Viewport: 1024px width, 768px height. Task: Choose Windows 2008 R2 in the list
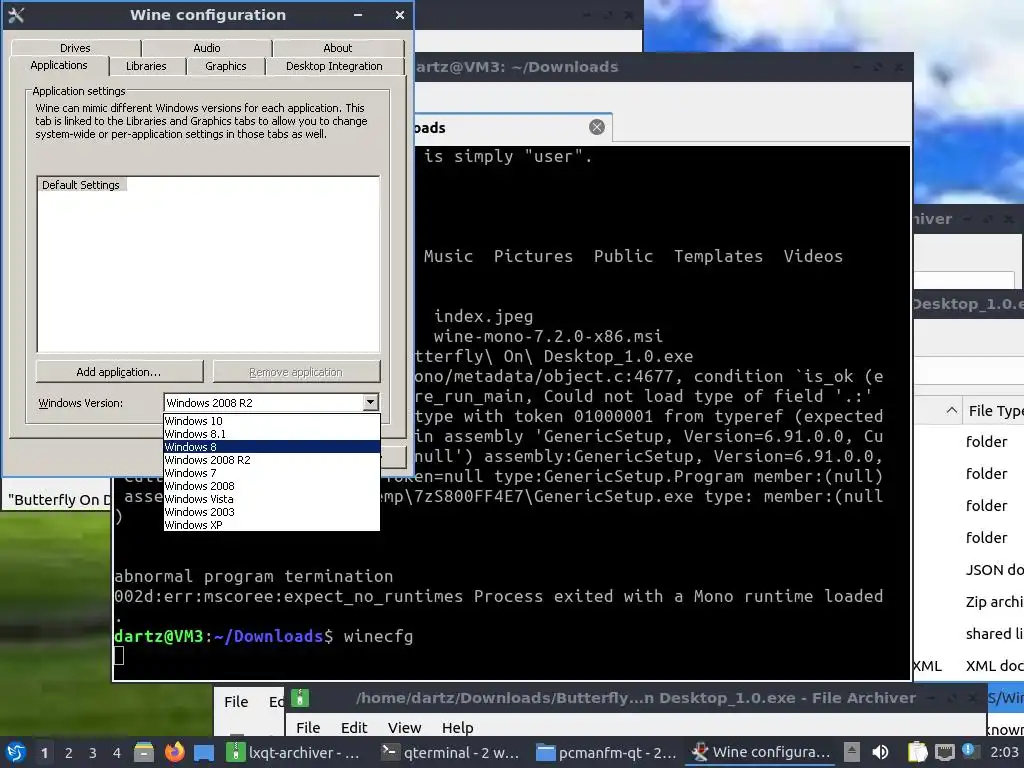(272, 460)
